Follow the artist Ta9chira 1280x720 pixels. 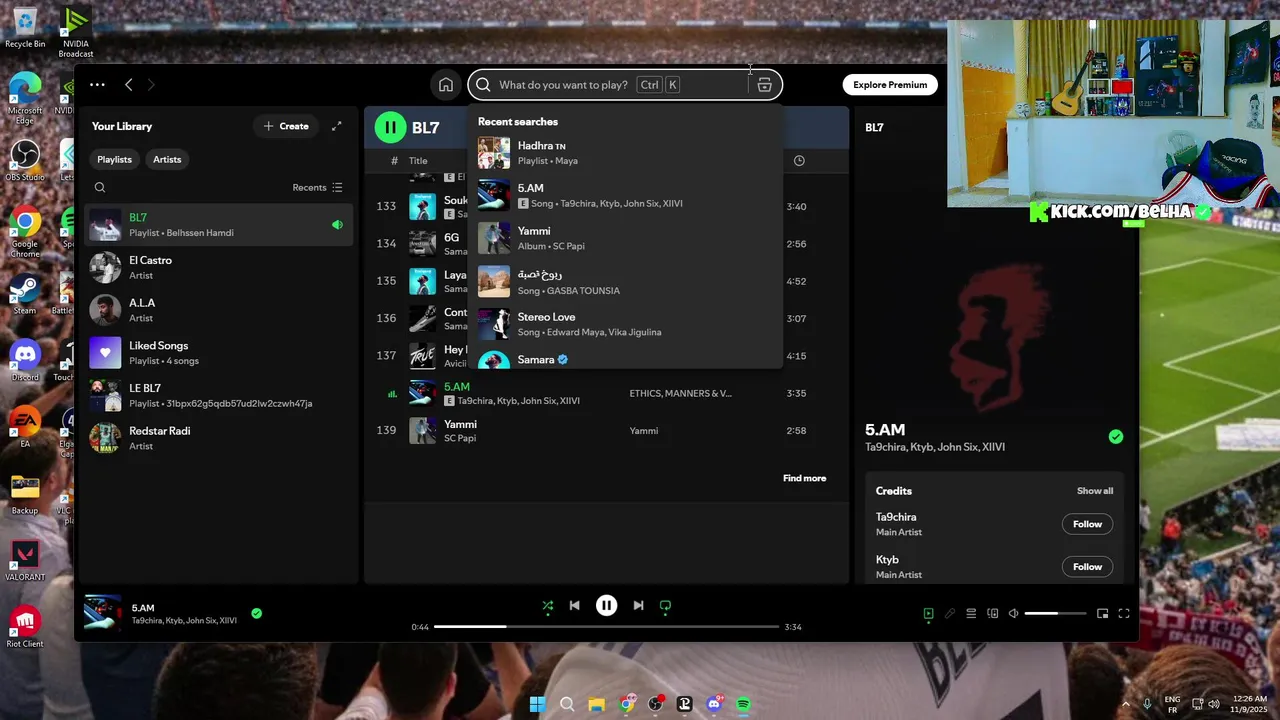click(x=1087, y=524)
